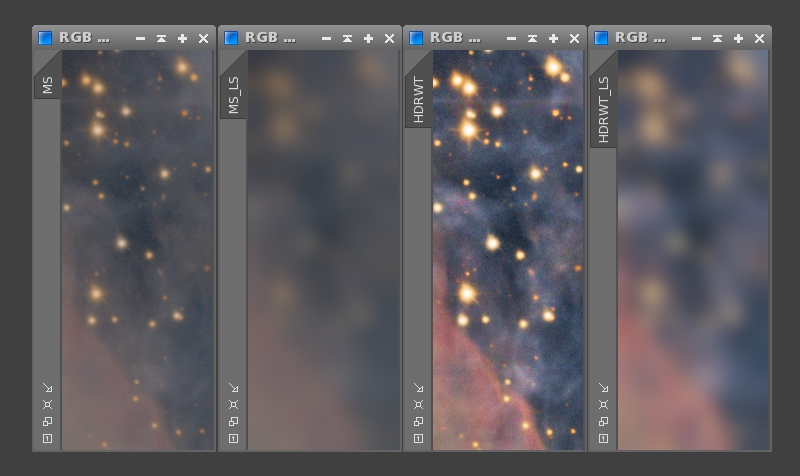Click the diagonal arrow icon in HDRWT window
Image resolution: width=800 pixels, height=476 pixels.
click(418, 388)
